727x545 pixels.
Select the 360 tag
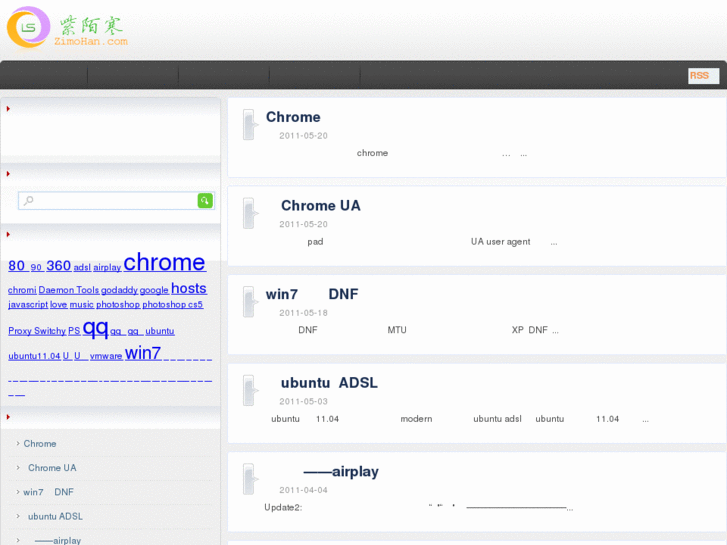point(58,266)
